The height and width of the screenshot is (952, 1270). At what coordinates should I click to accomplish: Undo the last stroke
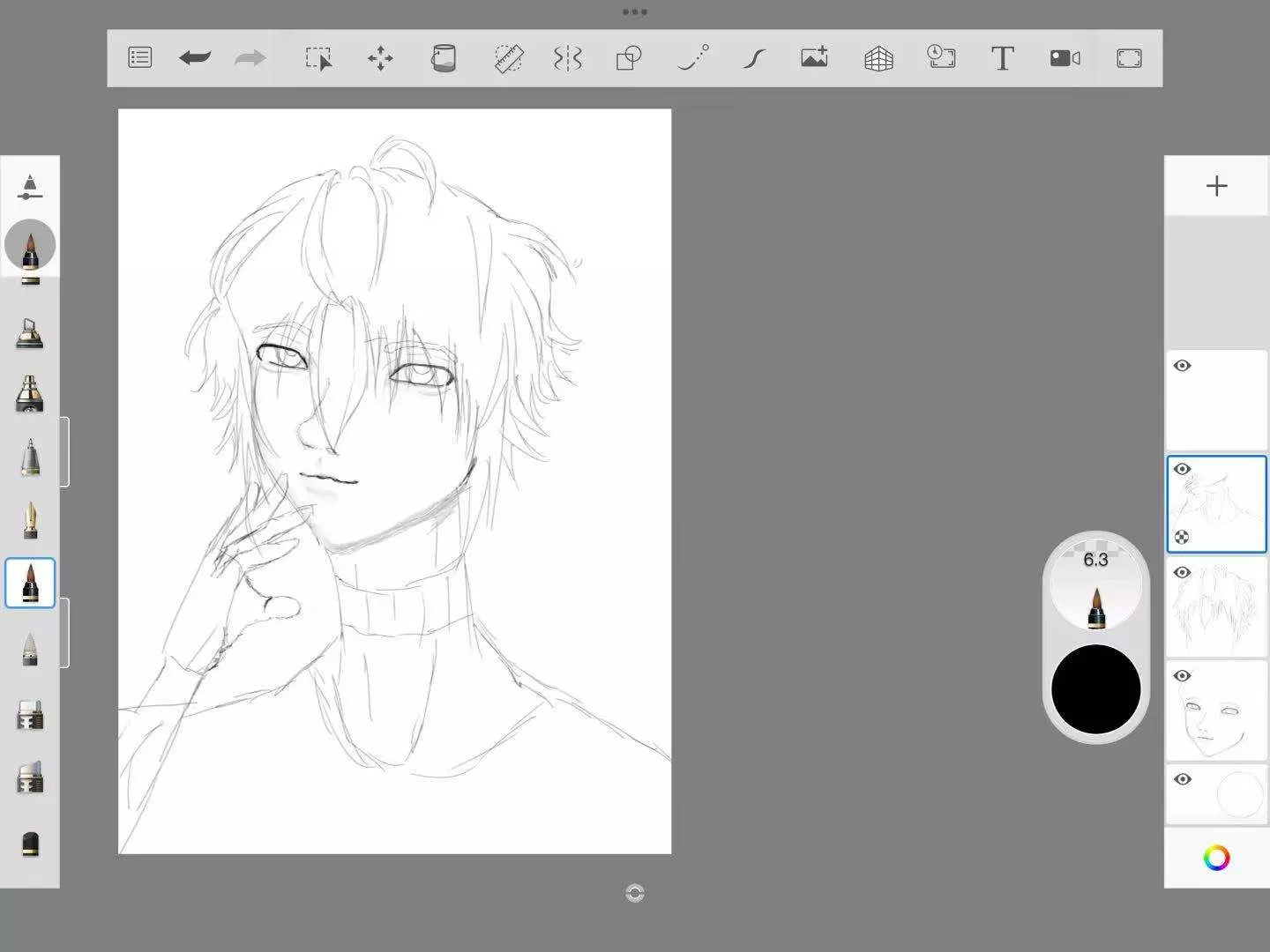coord(195,58)
